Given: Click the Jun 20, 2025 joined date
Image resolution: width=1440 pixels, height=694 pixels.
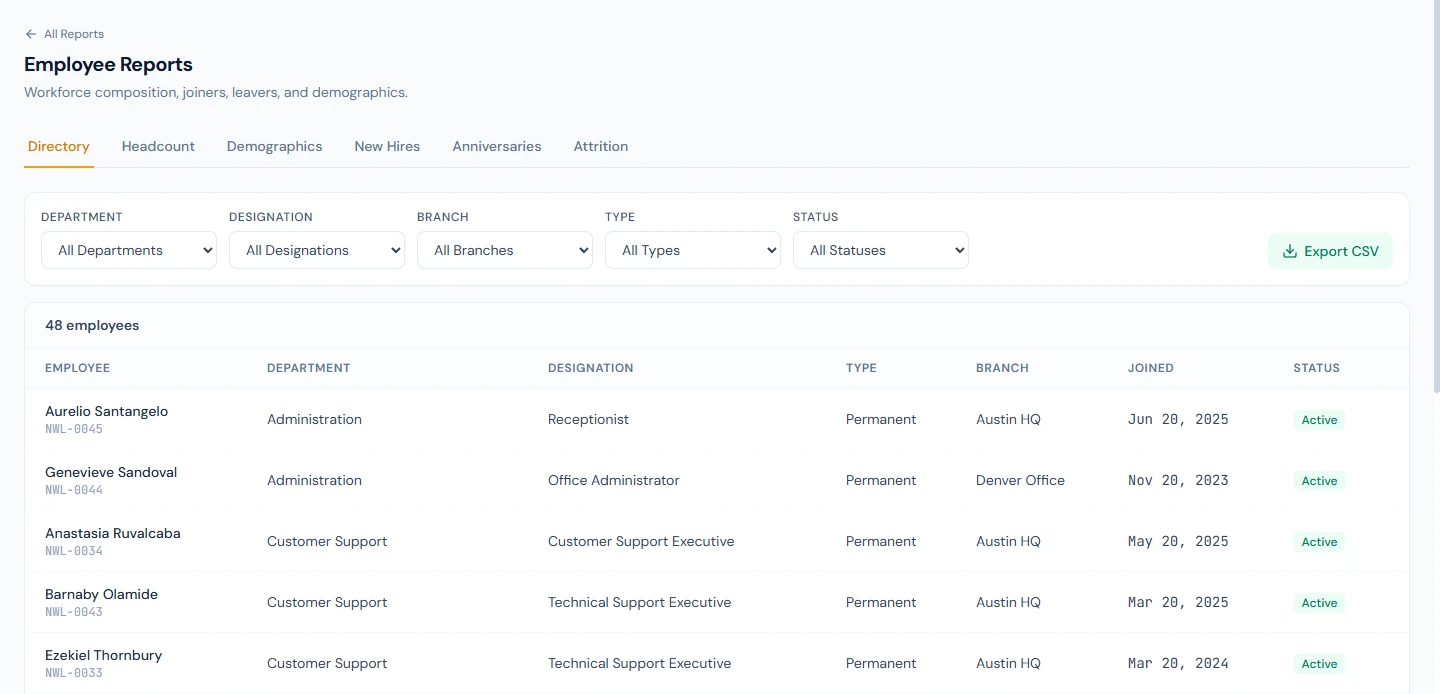Looking at the screenshot, I should pos(1178,419).
